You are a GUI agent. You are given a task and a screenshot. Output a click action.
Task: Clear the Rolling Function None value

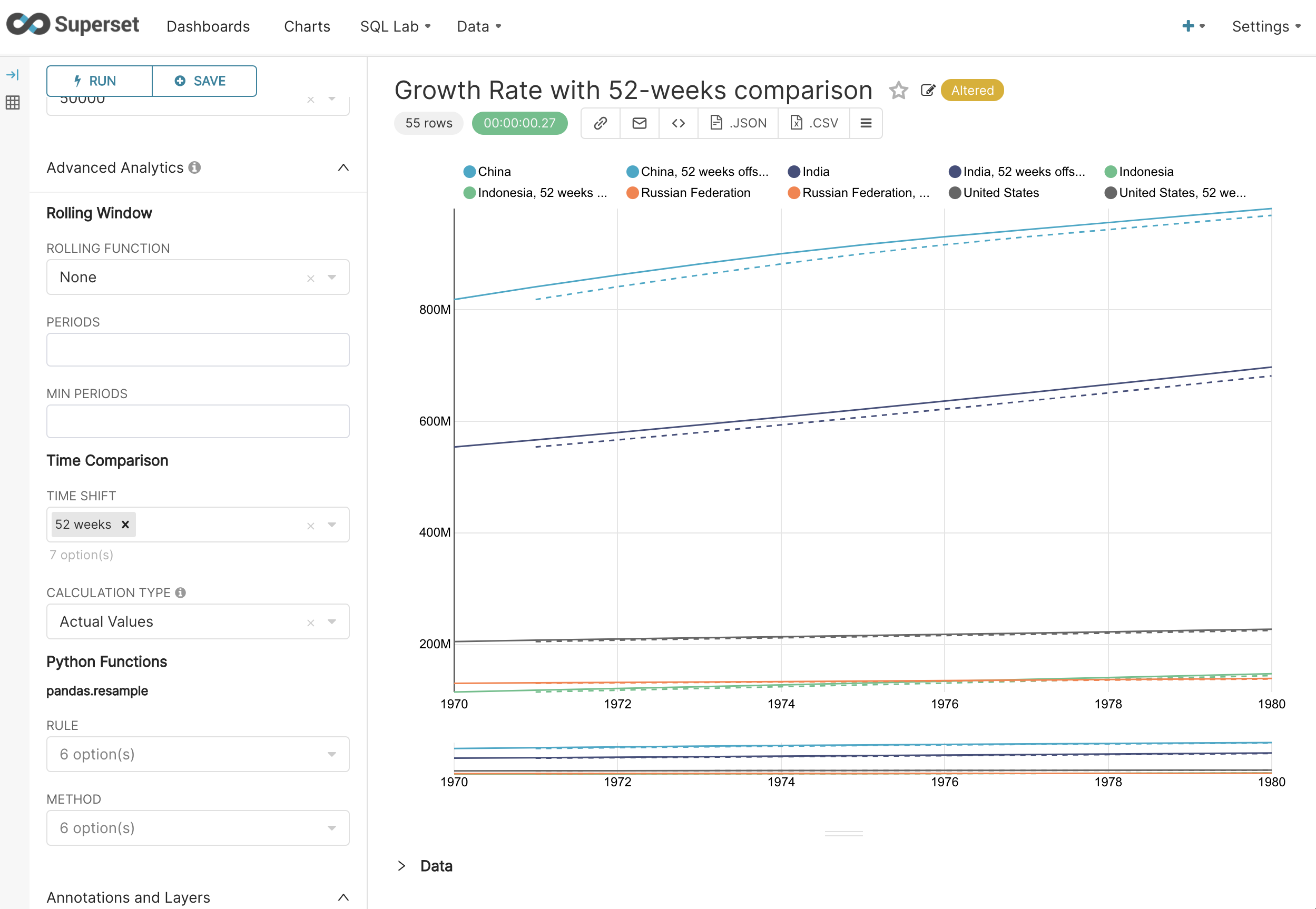coord(310,278)
